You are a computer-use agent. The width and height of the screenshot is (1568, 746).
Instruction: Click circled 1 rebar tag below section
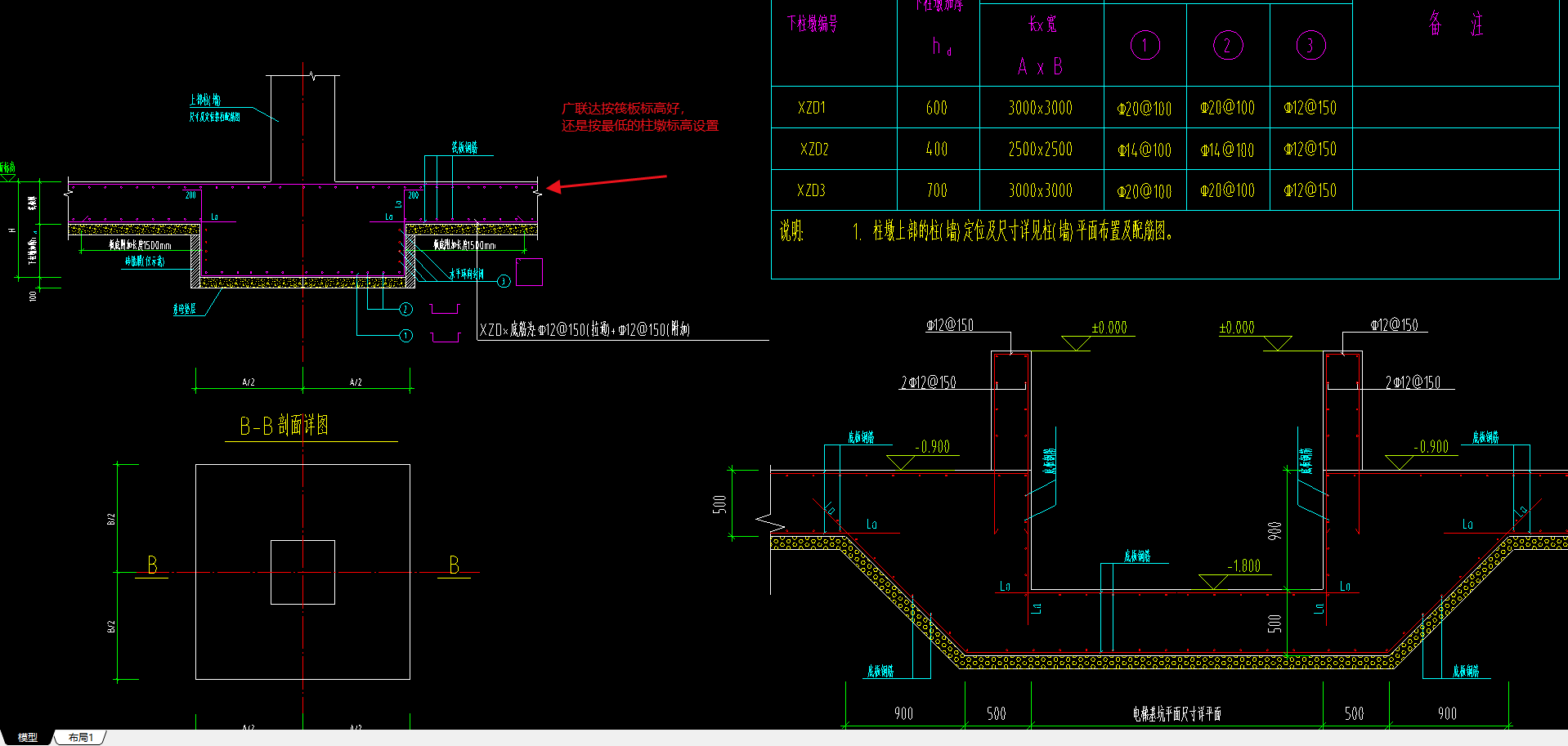click(x=406, y=336)
